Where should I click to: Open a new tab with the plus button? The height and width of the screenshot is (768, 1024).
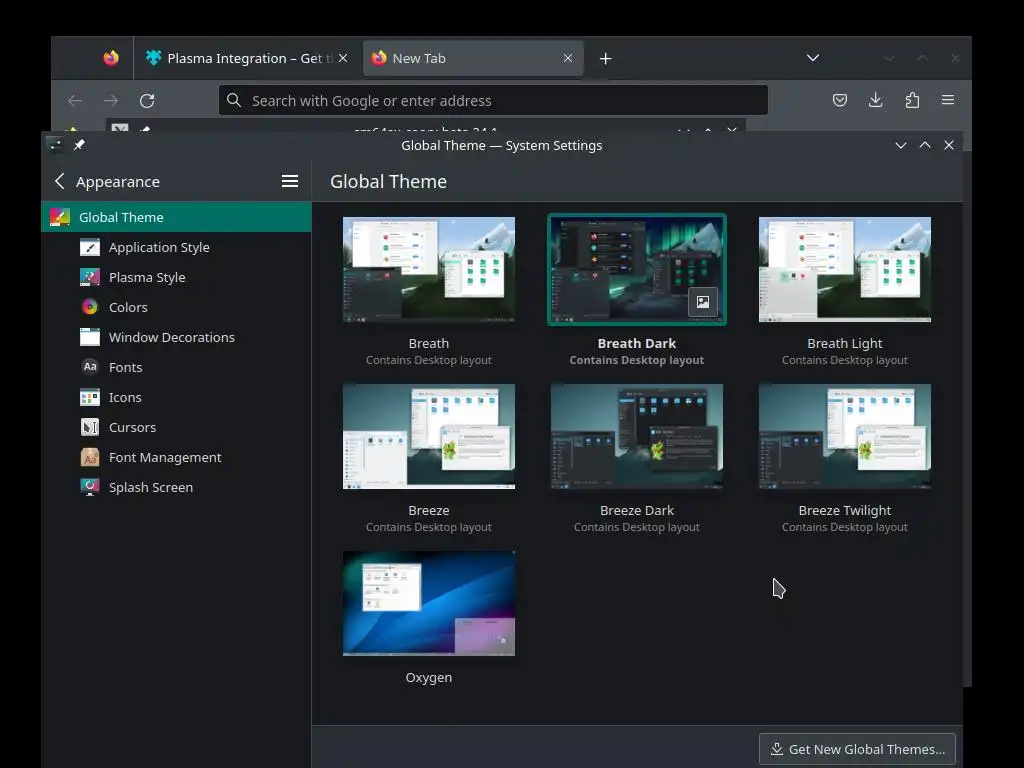(x=605, y=59)
